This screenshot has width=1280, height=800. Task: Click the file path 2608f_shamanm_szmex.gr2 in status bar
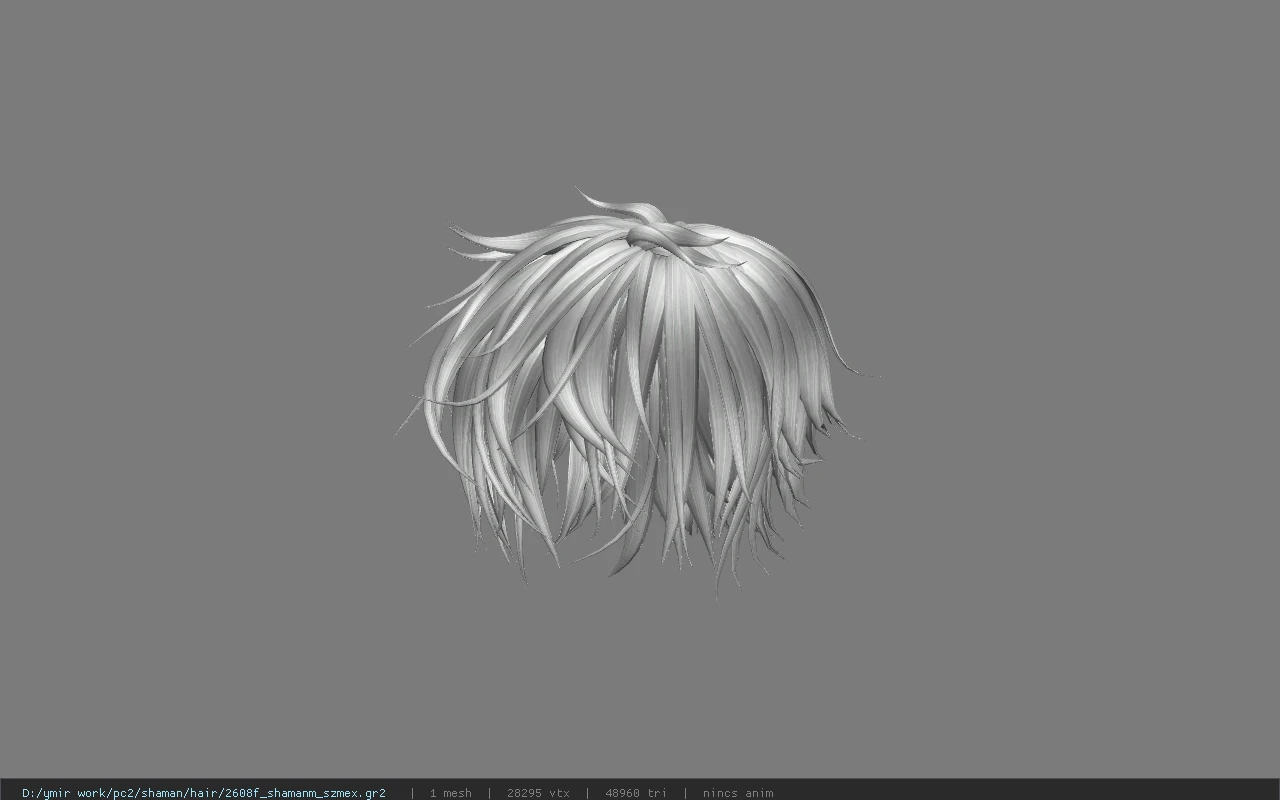204,793
